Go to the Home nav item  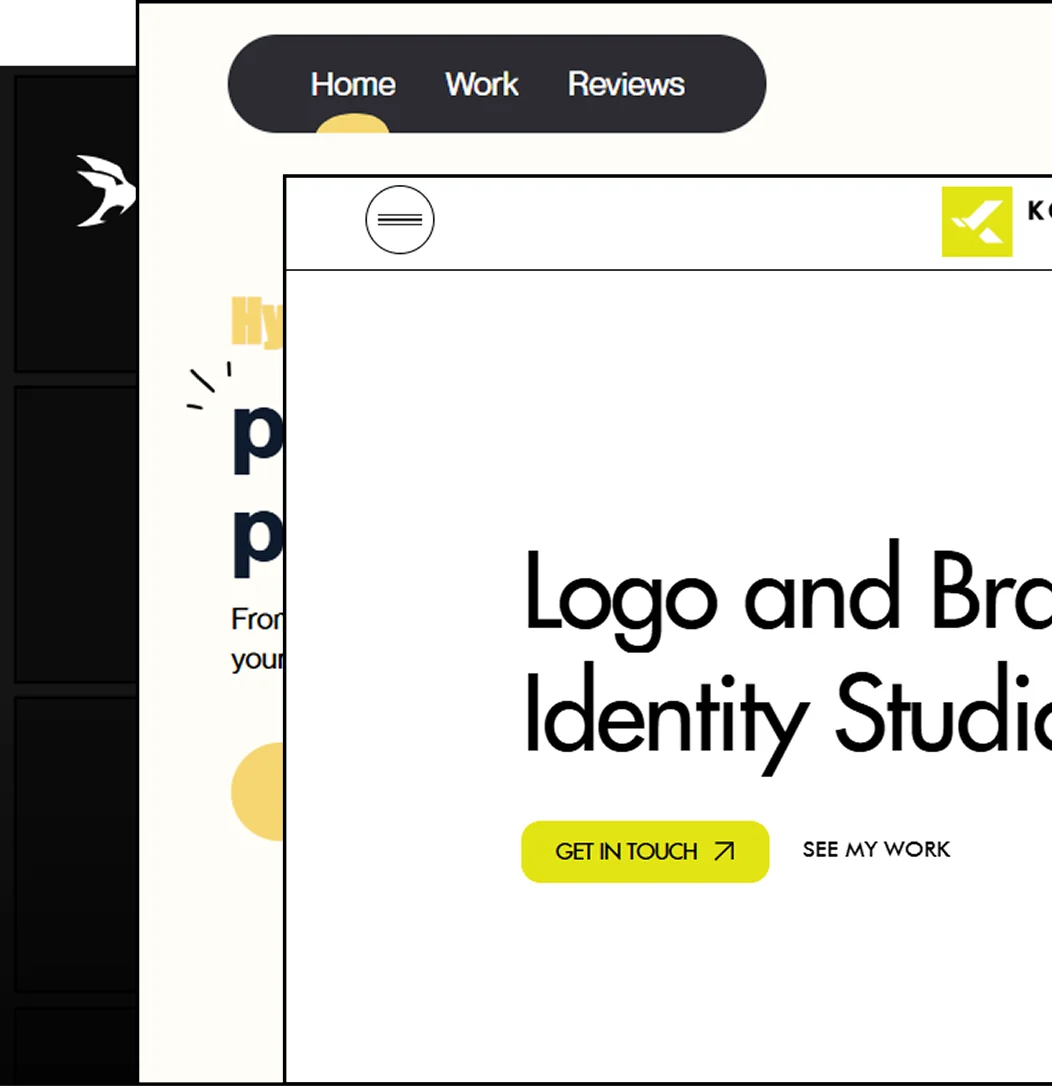pos(353,84)
